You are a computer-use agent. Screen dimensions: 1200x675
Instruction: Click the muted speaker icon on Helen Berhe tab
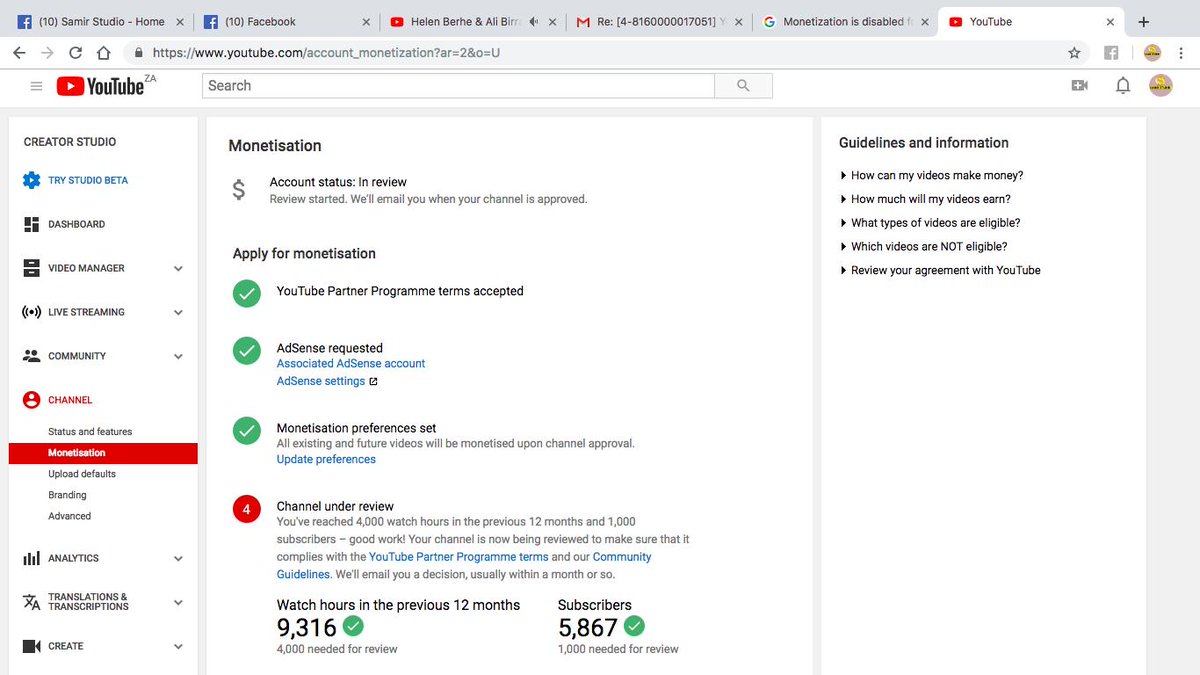click(536, 22)
